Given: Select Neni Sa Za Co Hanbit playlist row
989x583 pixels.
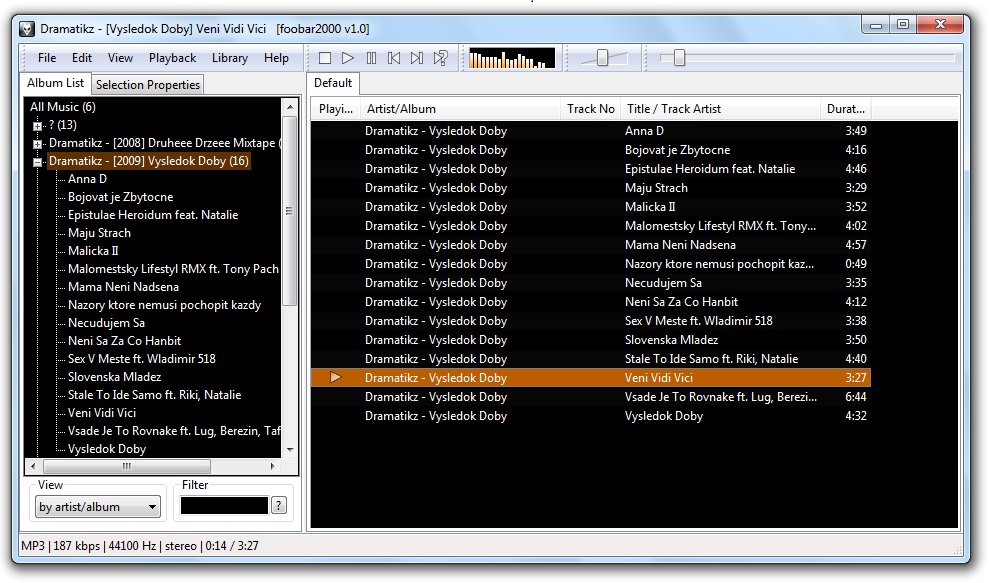Looking at the screenshot, I should click(x=591, y=302).
